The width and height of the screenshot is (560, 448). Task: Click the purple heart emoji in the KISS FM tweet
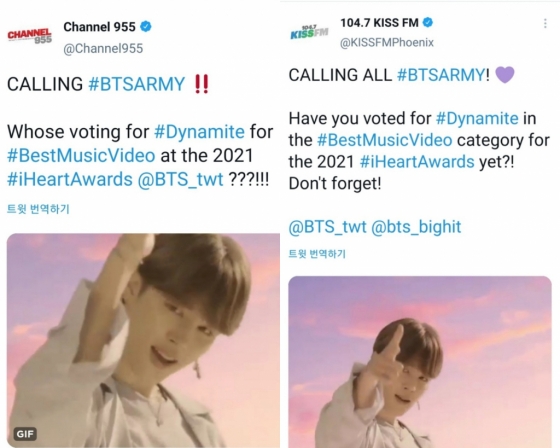(505, 75)
